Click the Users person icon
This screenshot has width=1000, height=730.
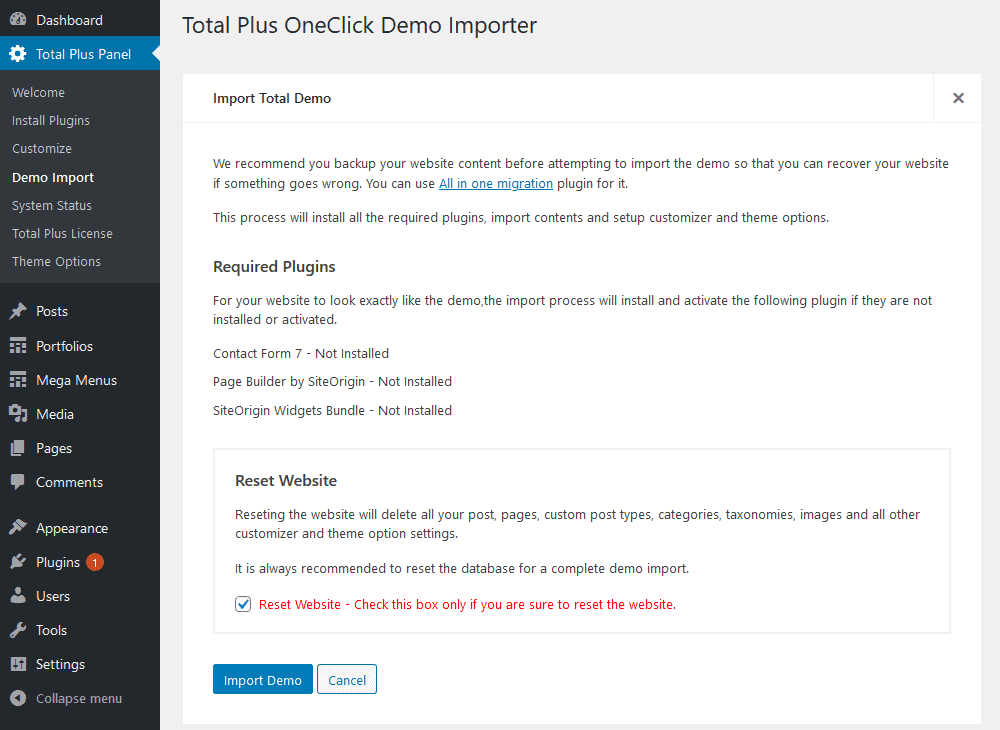tap(18, 595)
